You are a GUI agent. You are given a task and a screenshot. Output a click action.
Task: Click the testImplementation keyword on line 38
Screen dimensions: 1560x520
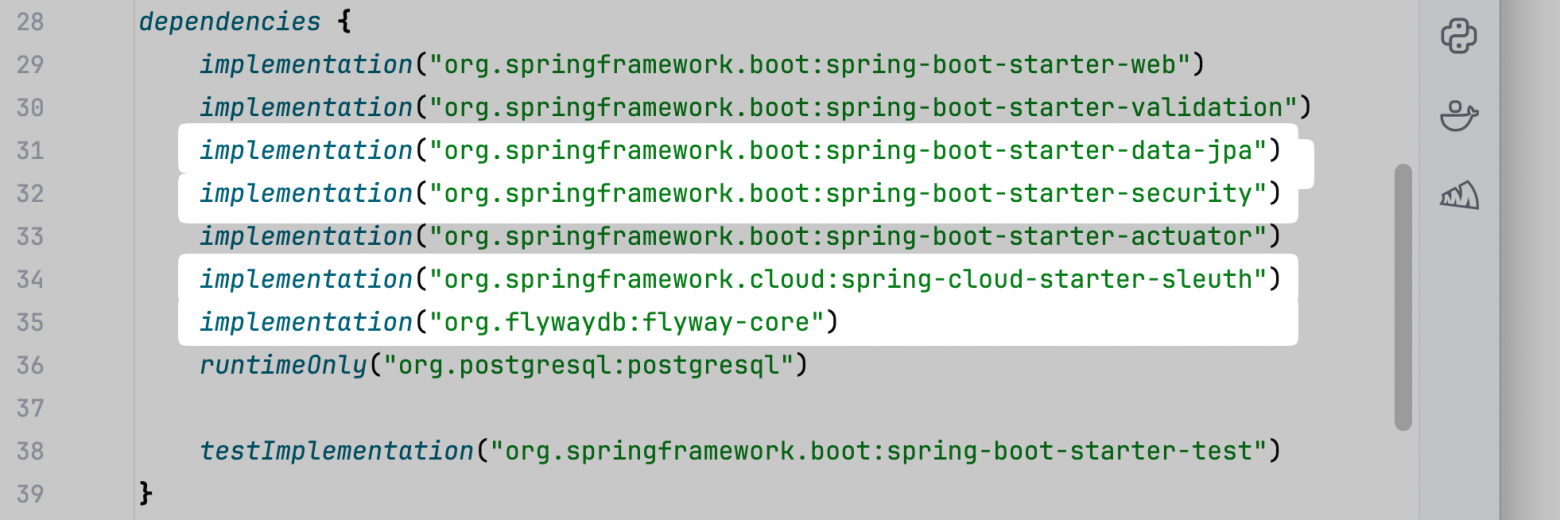pyautogui.click(x=337, y=451)
